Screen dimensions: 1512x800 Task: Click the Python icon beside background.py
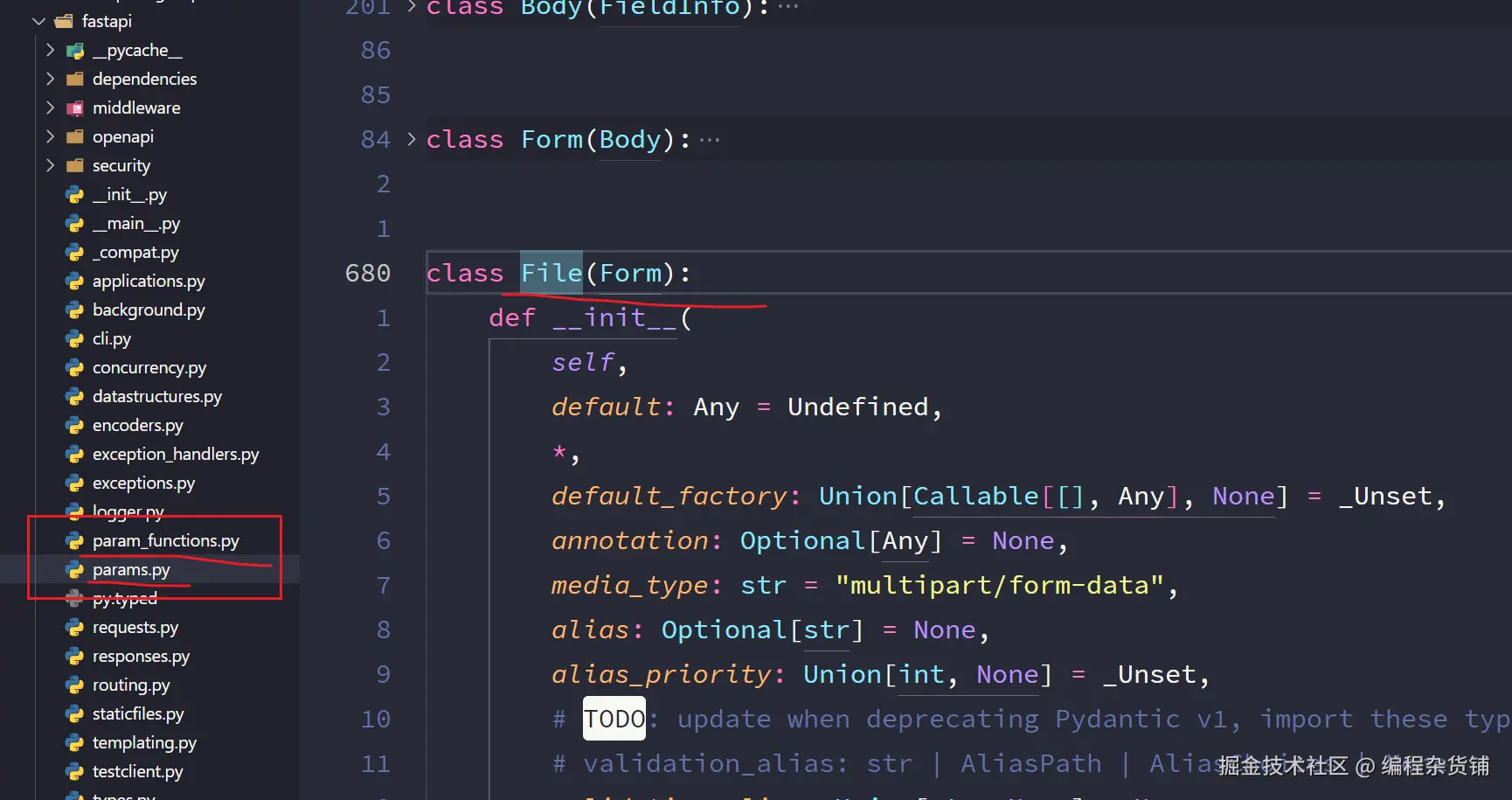tap(75, 310)
